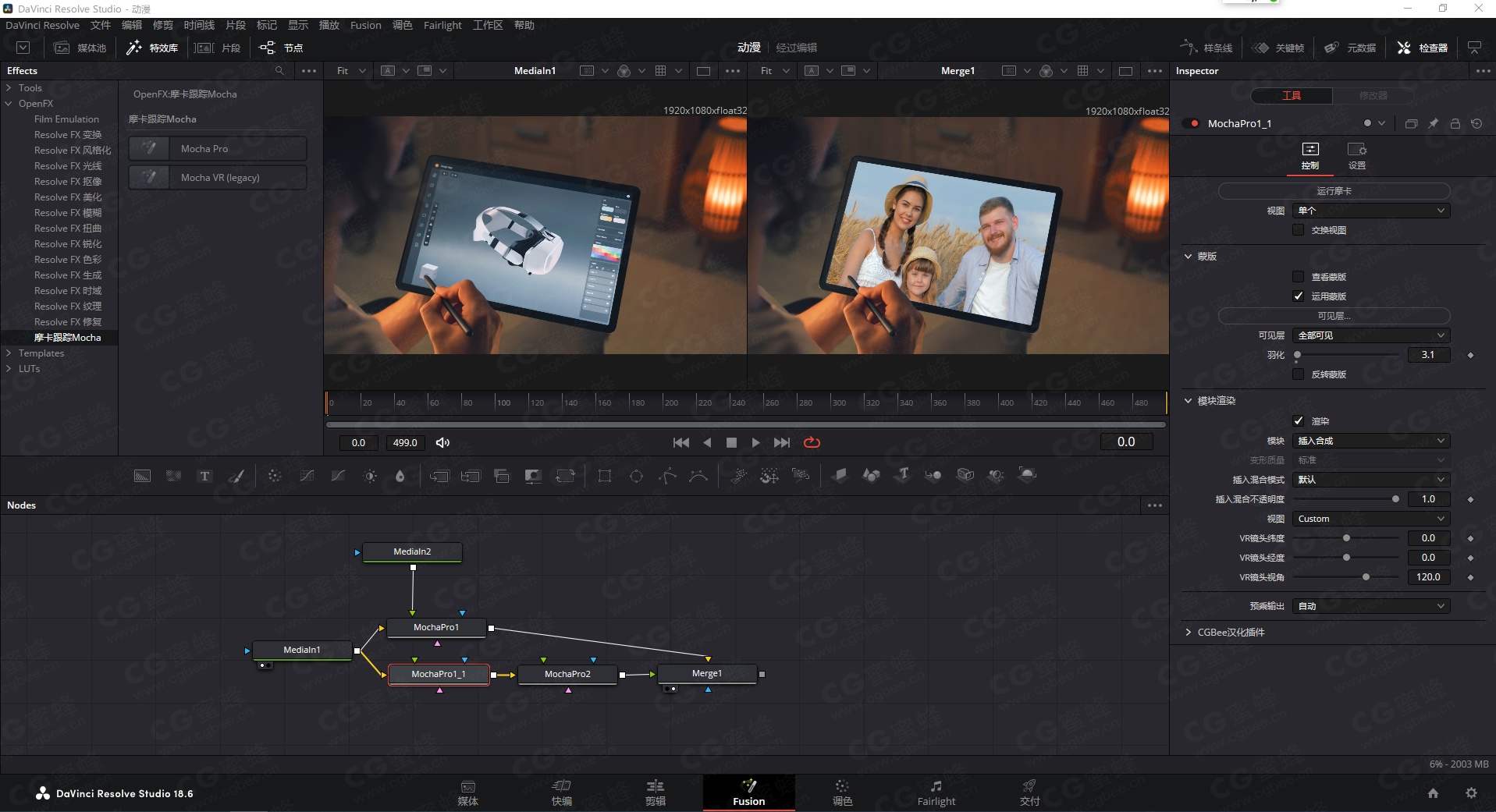Check the 查看蒙版 checkbox

click(1298, 277)
